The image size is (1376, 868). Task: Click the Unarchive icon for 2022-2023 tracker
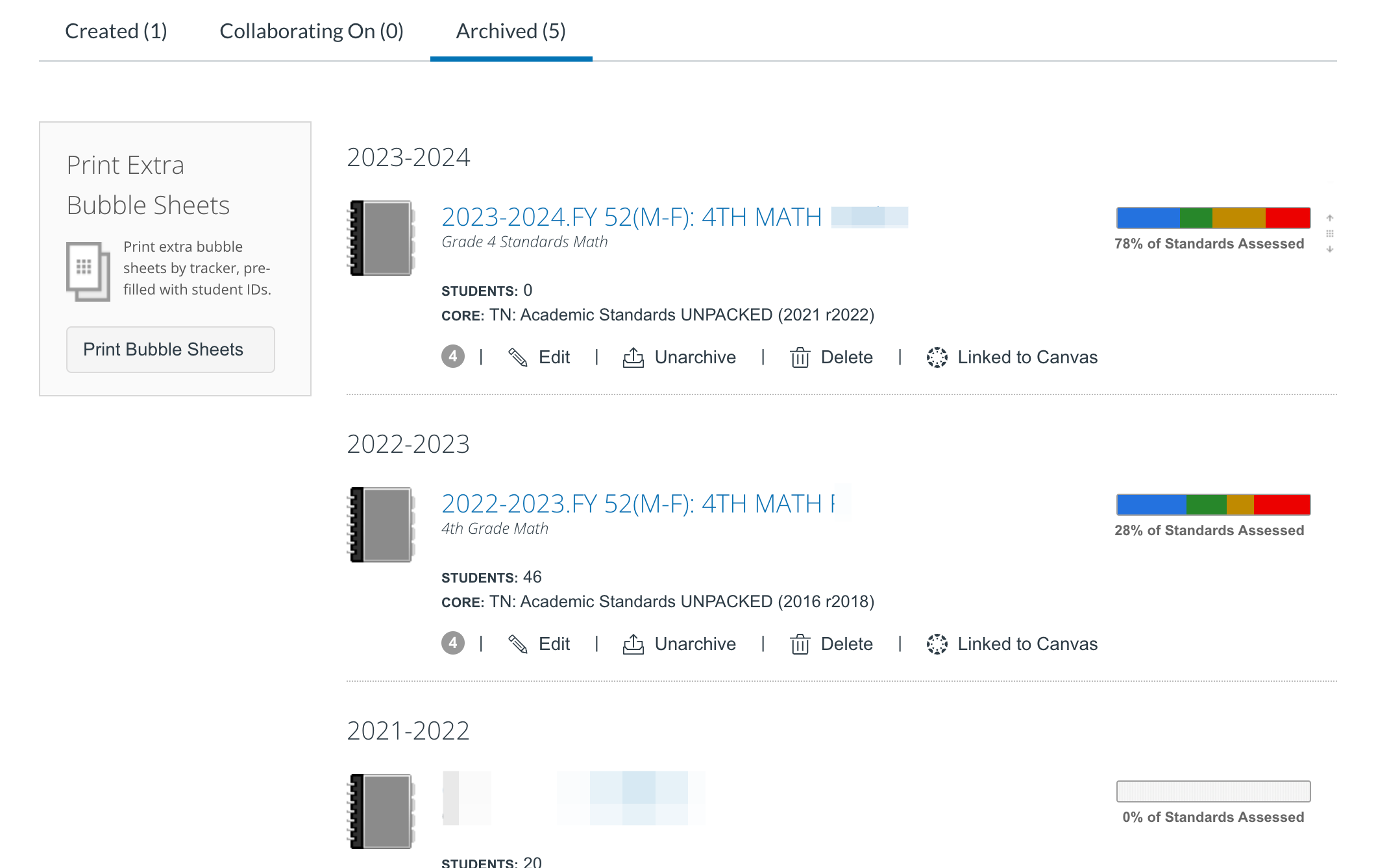pos(633,644)
